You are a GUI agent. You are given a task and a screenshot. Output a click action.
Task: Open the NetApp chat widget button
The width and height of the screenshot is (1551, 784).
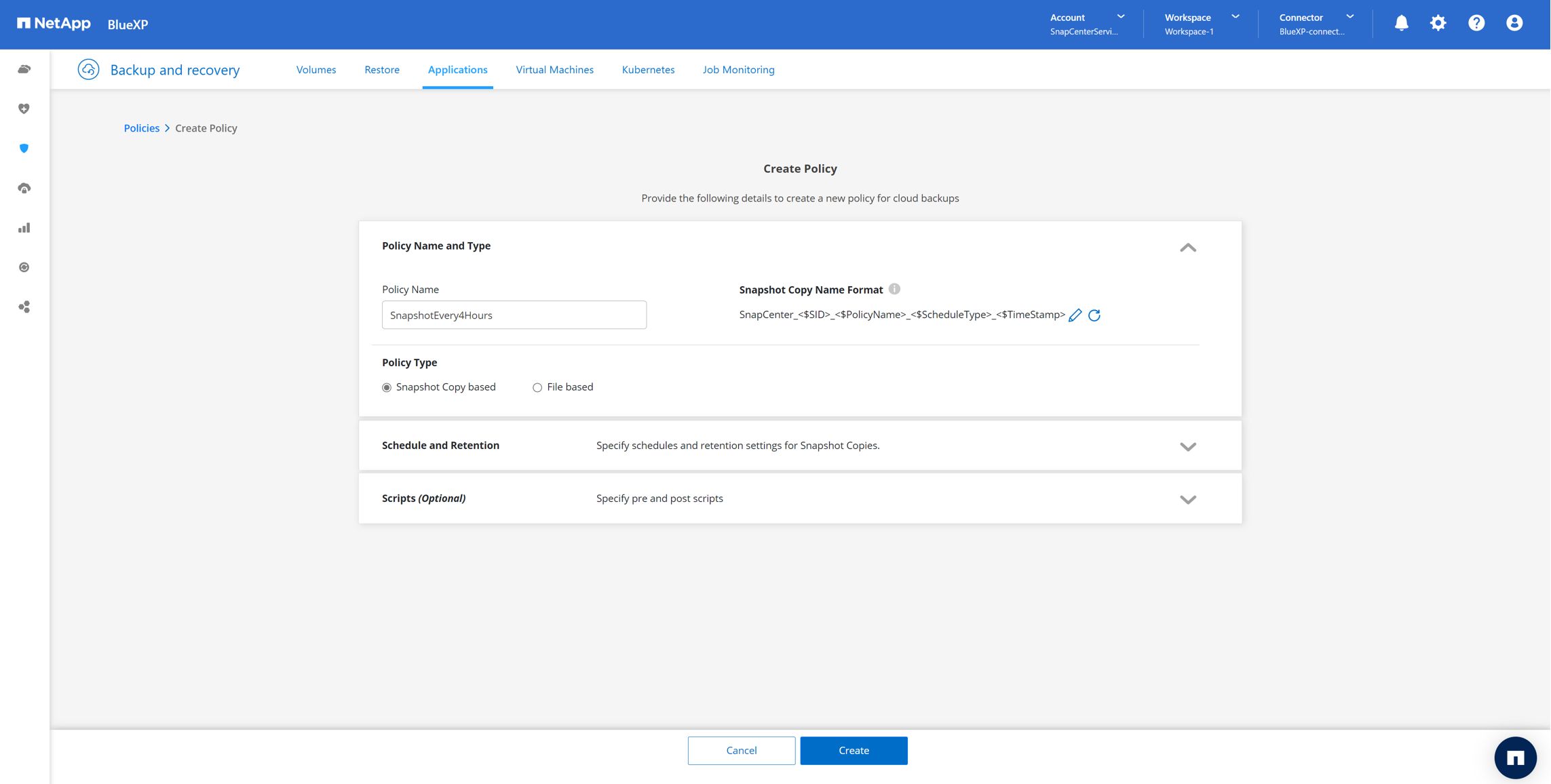click(1515, 758)
